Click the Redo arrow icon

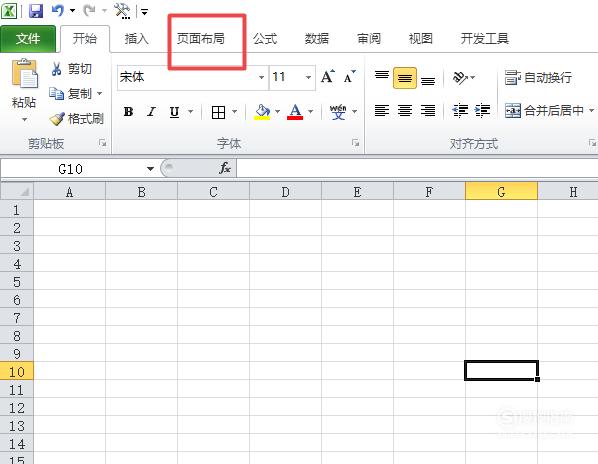[x=89, y=10]
